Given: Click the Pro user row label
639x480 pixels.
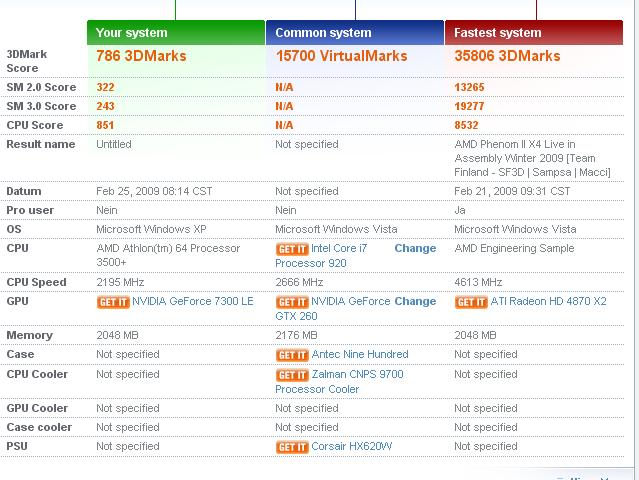Looking at the screenshot, I should 30,210.
